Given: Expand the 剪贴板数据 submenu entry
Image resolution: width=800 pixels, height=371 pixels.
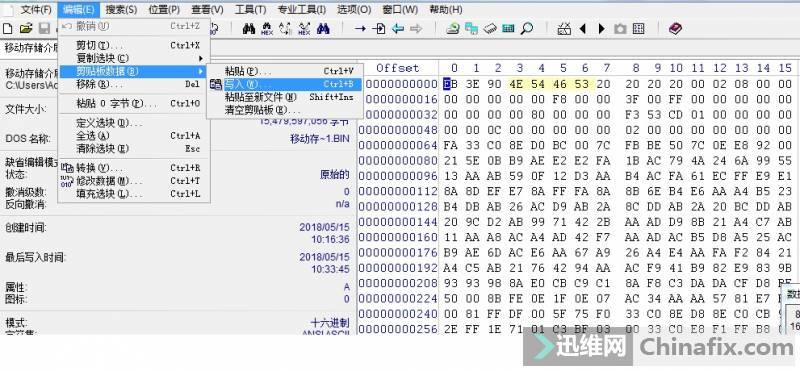Looking at the screenshot, I should pyautogui.click(x=134, y=71).
